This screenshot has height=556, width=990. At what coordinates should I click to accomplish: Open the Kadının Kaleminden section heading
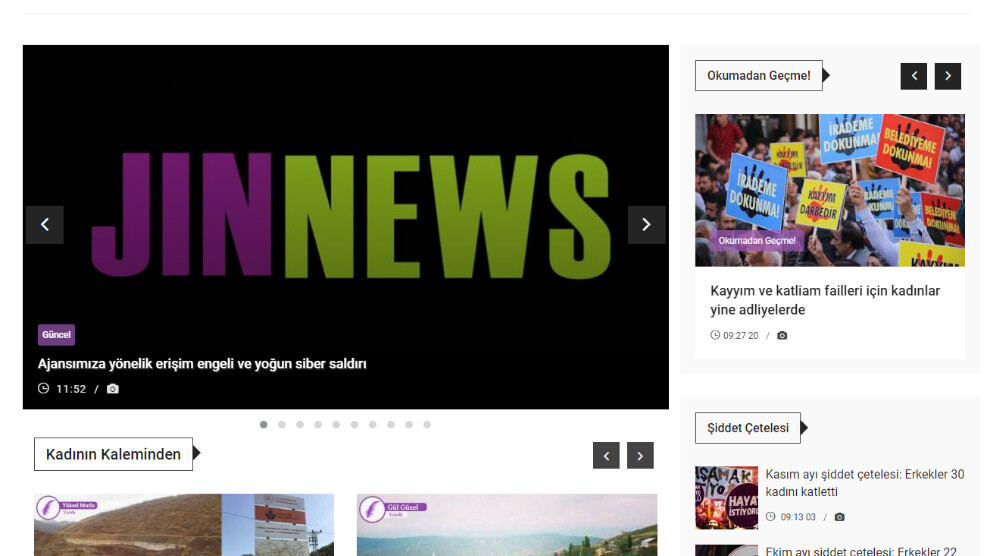click(x=114, y=454)
